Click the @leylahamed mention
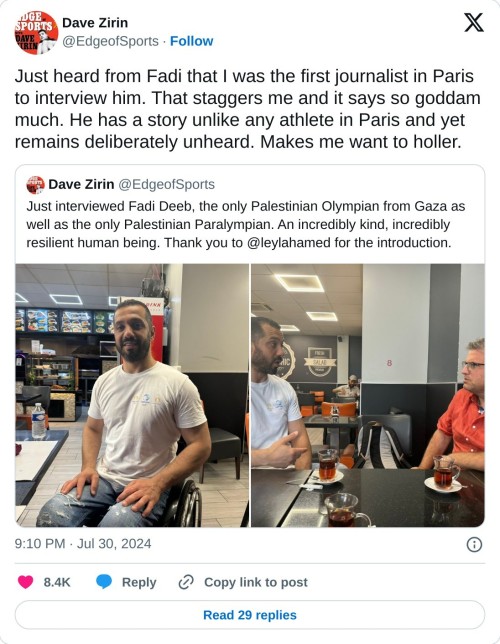 (x=289, y=243)
